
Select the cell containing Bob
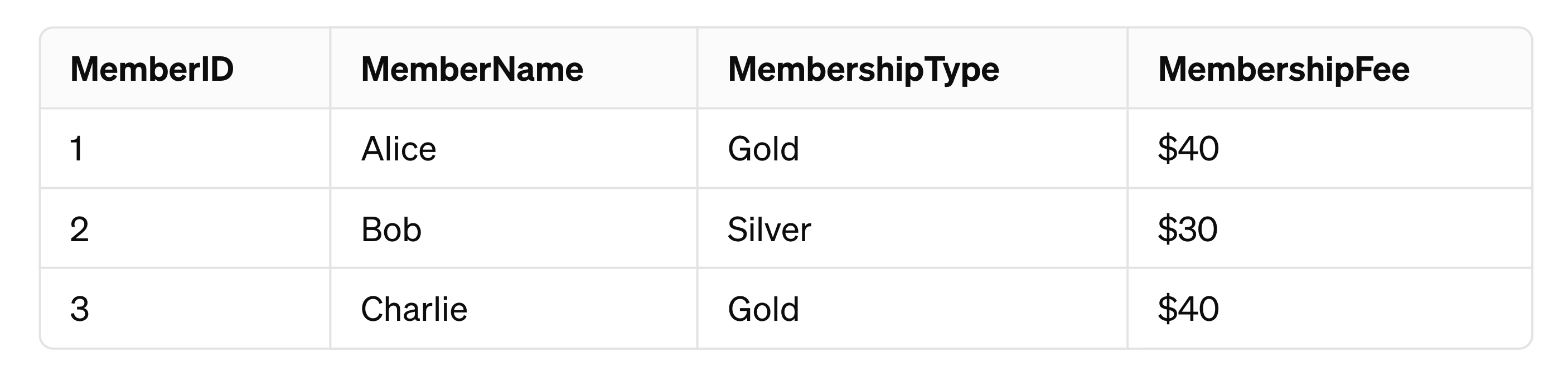click(514, 228)
